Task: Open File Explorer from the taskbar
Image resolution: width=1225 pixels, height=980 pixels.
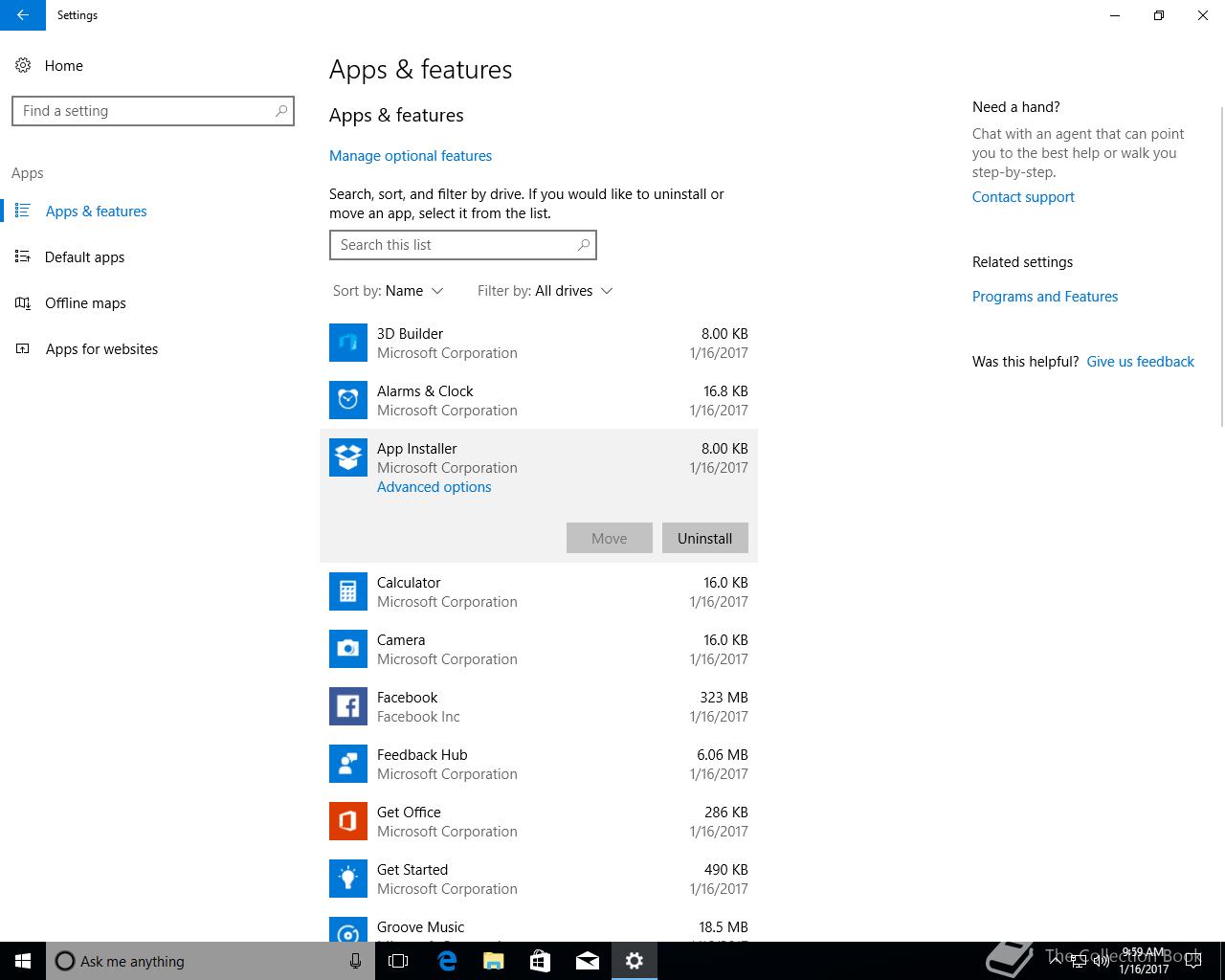Action: click(493, 961)
